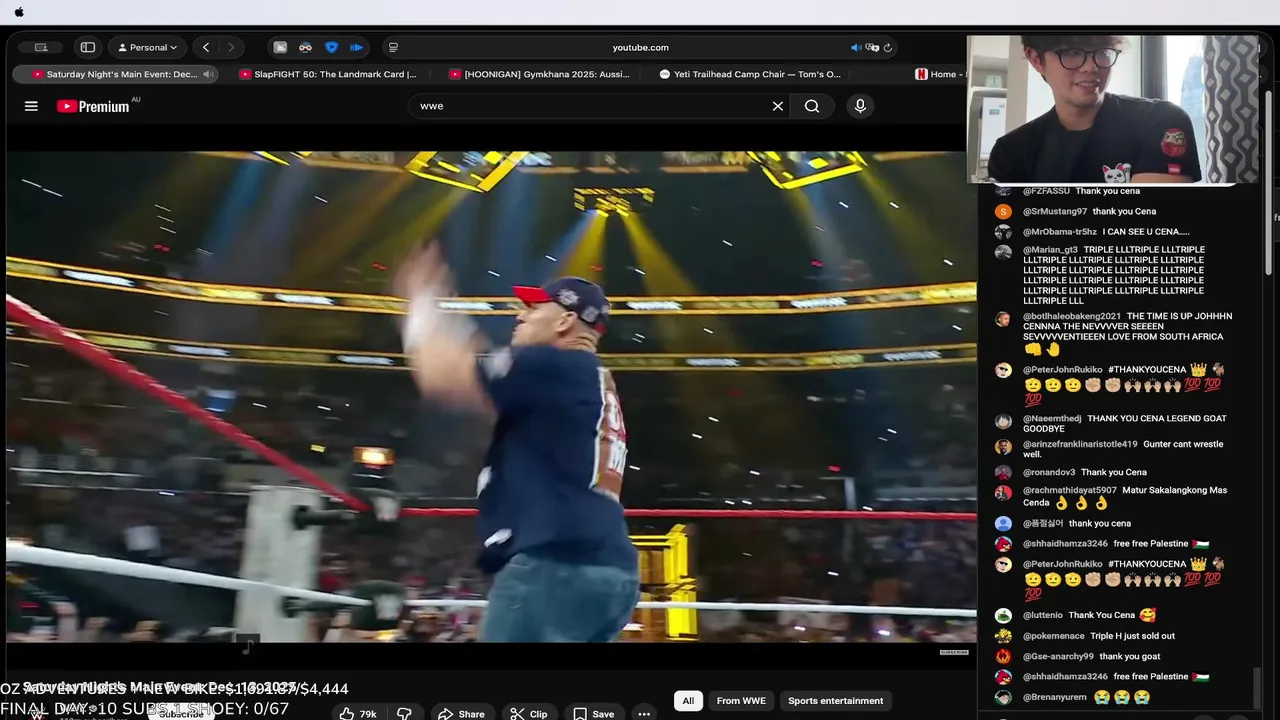Image resolution: width=1280 pixels, height=720 pixels.
Task: Select the 'From WWE' filter chip
Action: [741, 701]
